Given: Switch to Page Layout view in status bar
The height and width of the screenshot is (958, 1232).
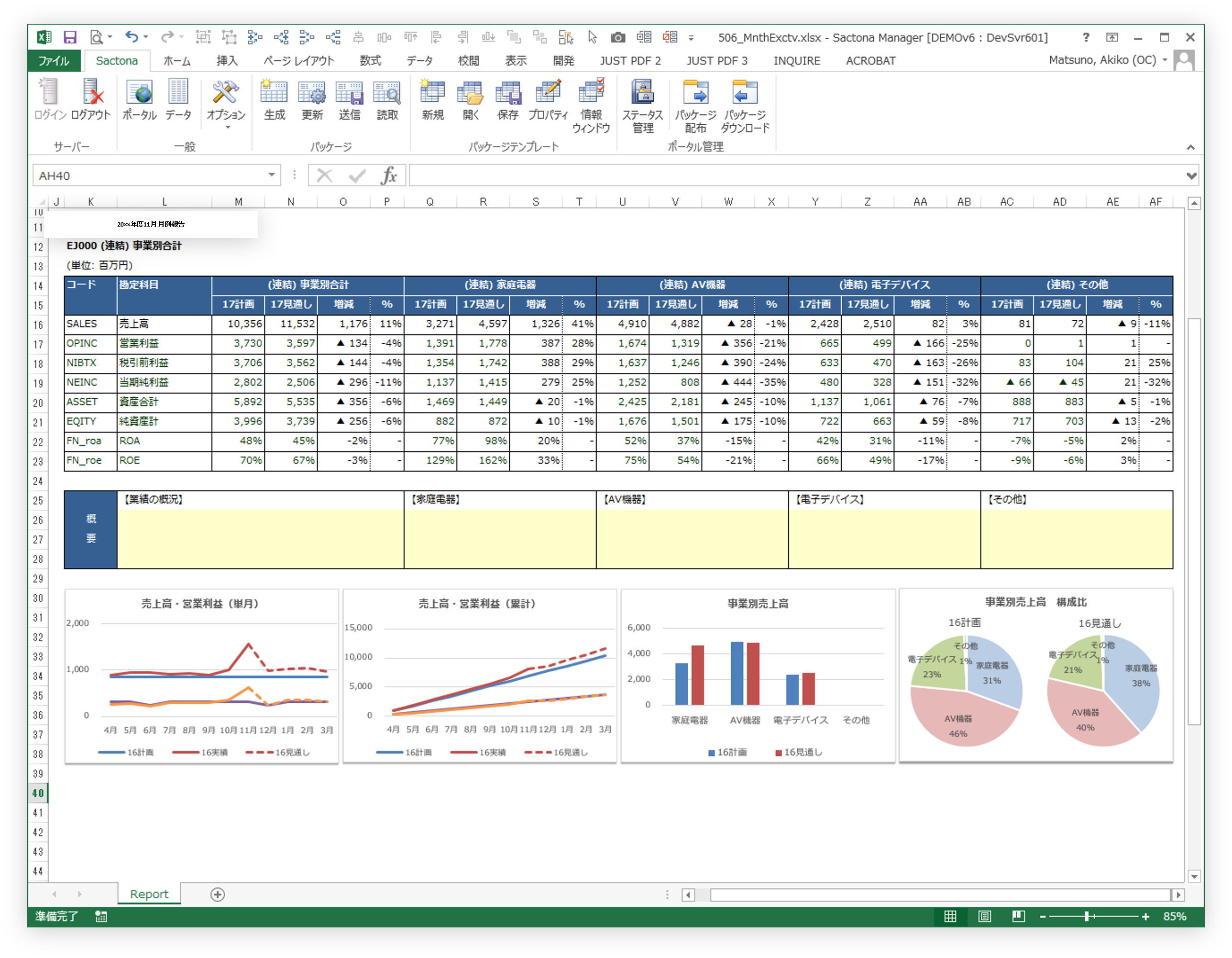Looking at the screenshot, I should pyautogui.click(x=984, y=916).
